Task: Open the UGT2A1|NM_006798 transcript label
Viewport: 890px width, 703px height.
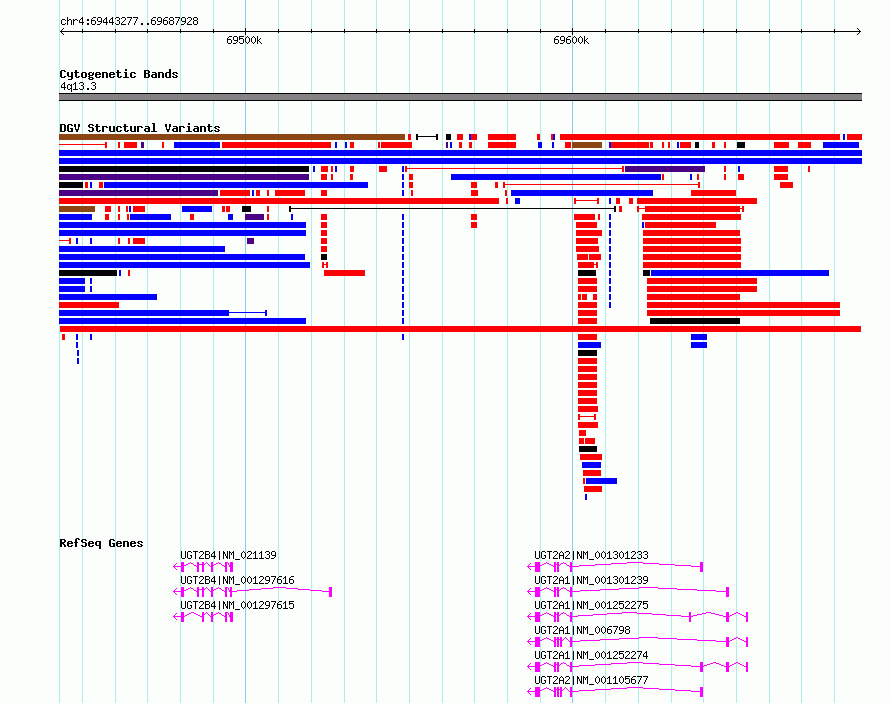Action: pyautogui.click(x=582, y=630)
